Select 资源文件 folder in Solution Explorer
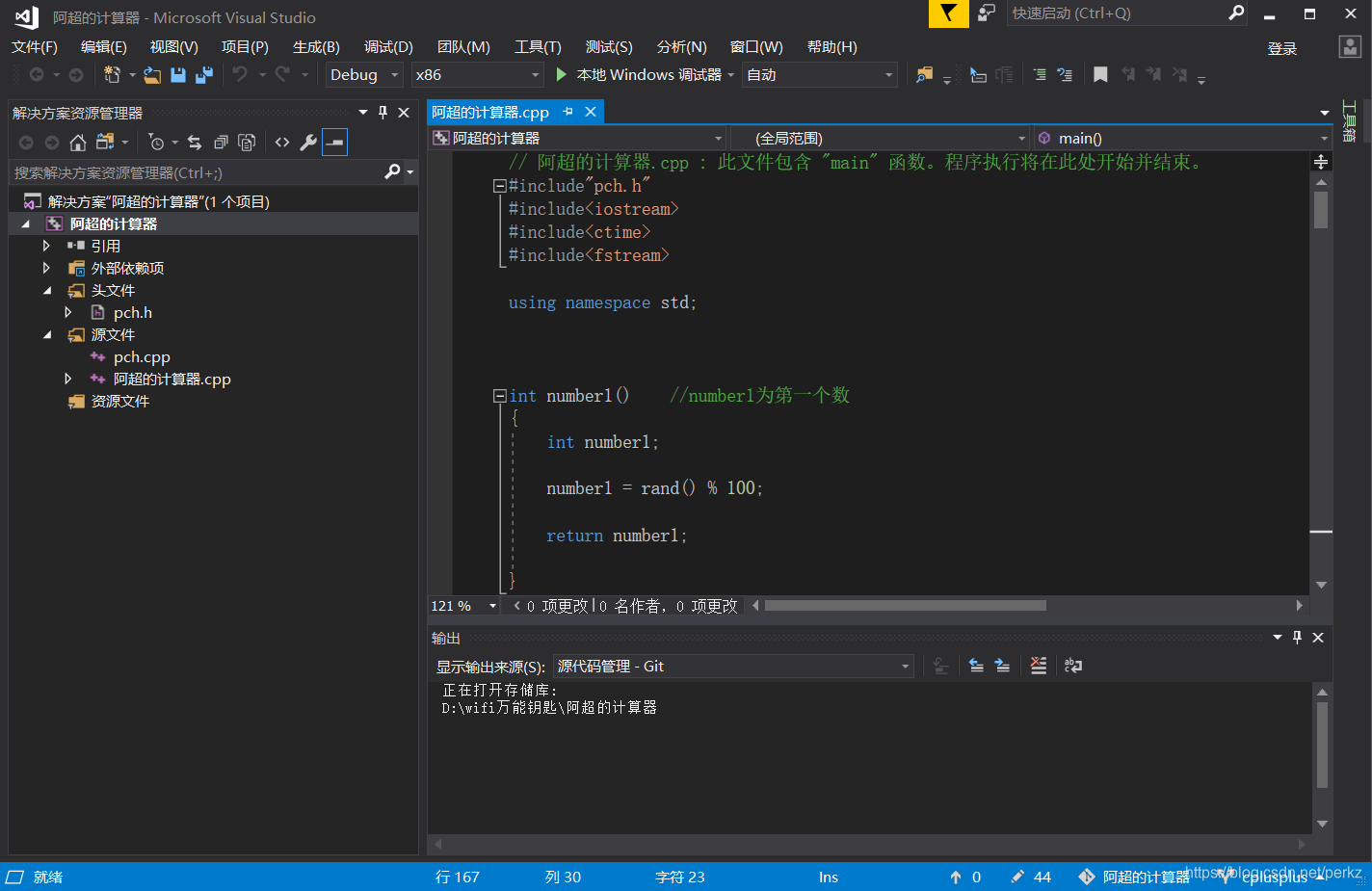This screenshot has height=891, width=1372. click(120, 401)
